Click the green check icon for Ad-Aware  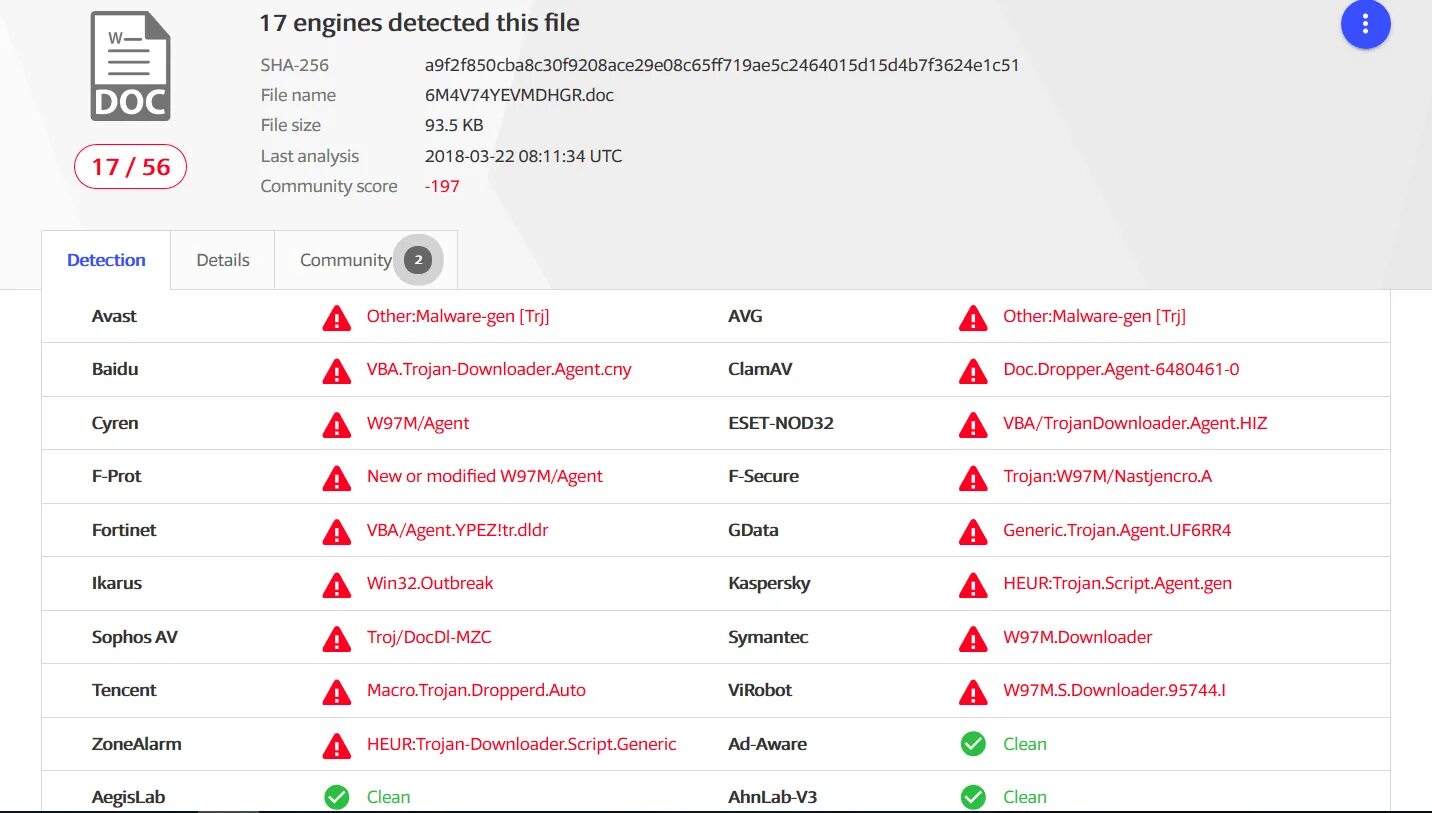pyautogui.click(x=973, y=744)
